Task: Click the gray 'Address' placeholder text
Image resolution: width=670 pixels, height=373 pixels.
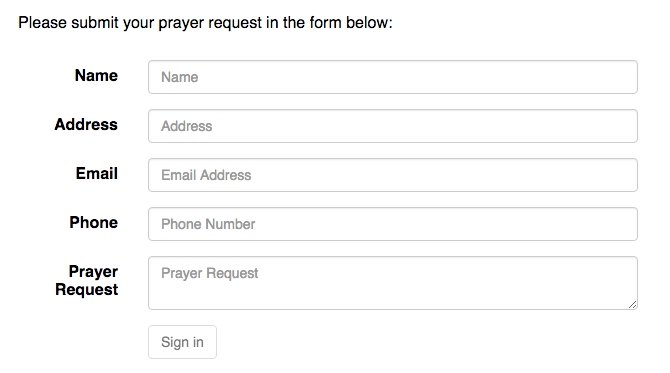Action: 186,126
